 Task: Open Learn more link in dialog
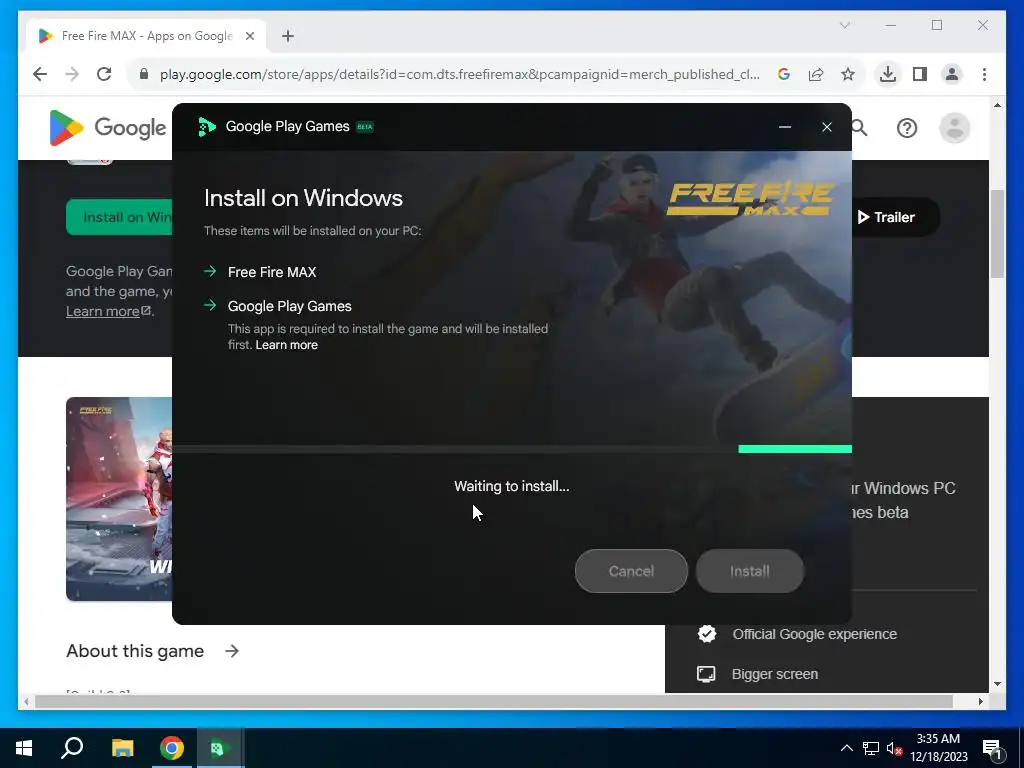point(286,345)
